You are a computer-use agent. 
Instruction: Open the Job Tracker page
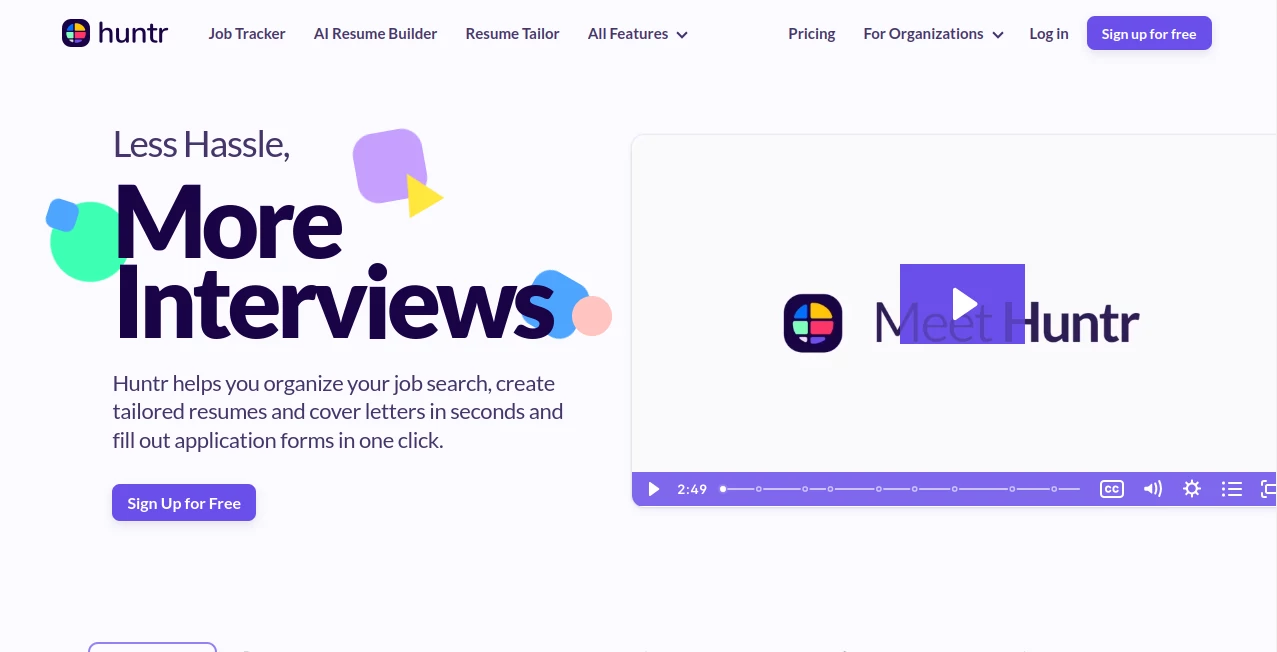point(247,33)
